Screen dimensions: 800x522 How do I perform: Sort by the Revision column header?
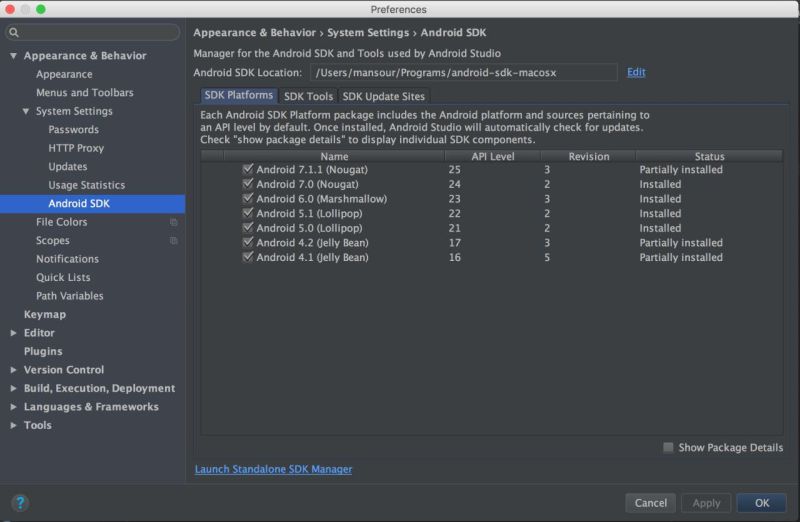click(589, 156)
